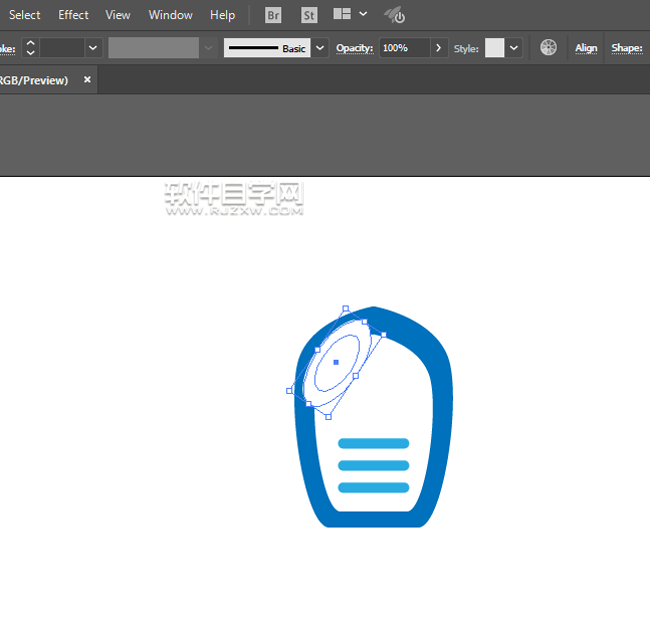Open the Help menu
Image resolution: width=650 pixels, height=621 pixels.
tap(222, 15)
